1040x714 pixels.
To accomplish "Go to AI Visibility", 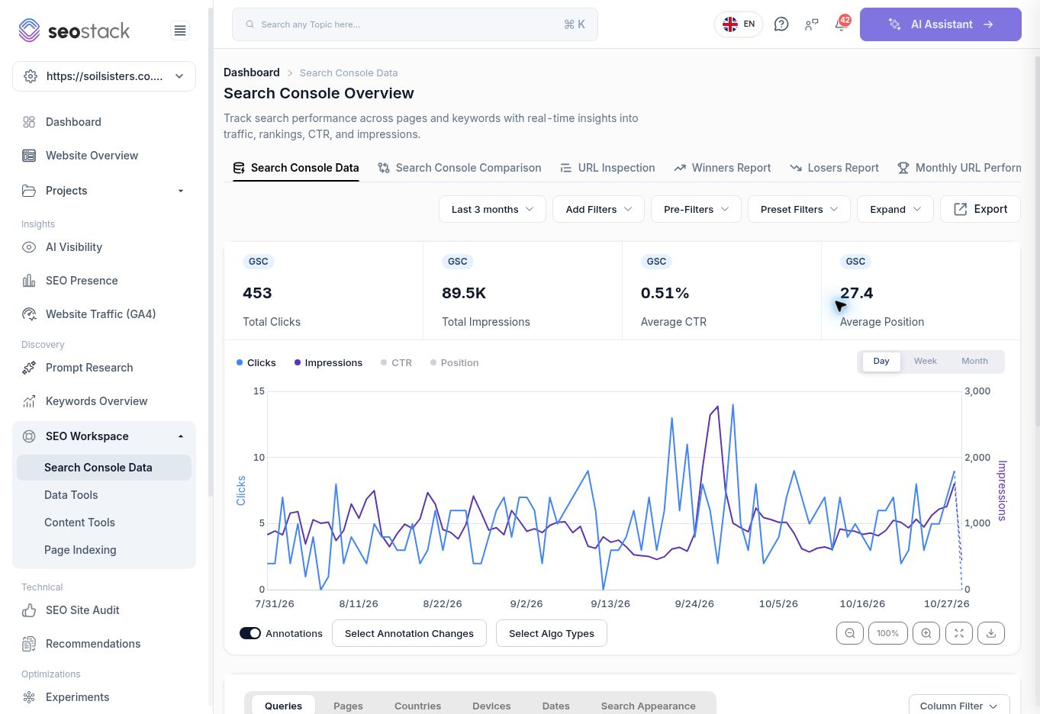I will 74,247.
